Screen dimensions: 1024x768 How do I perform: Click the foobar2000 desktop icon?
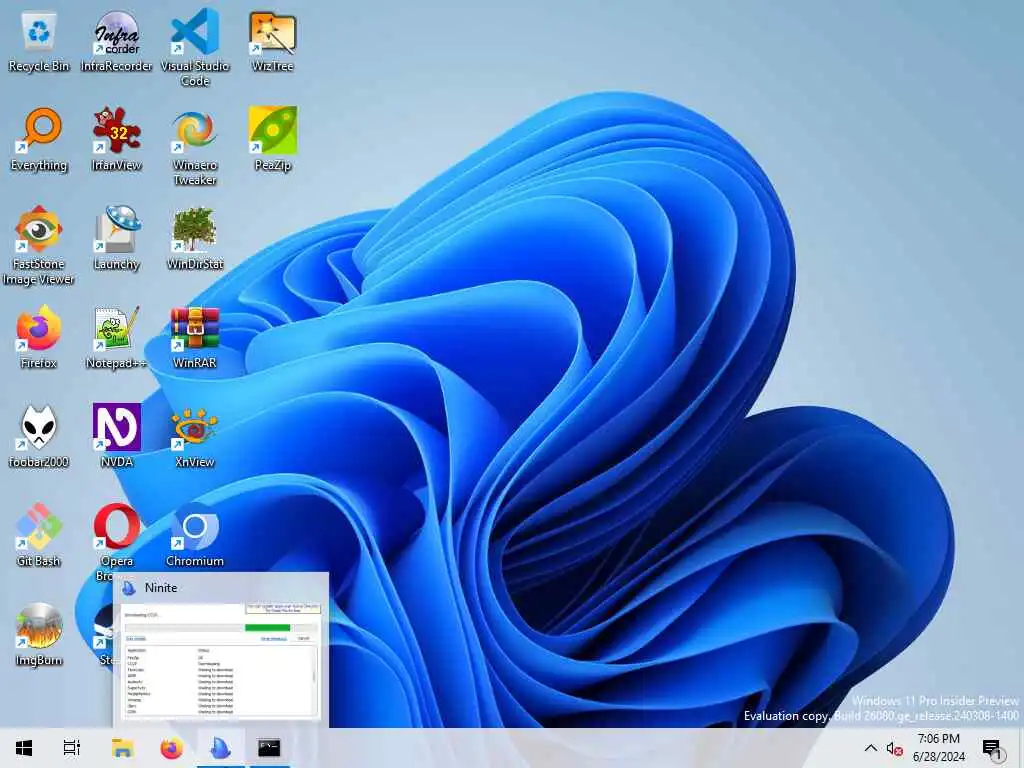tap(39, 437)
